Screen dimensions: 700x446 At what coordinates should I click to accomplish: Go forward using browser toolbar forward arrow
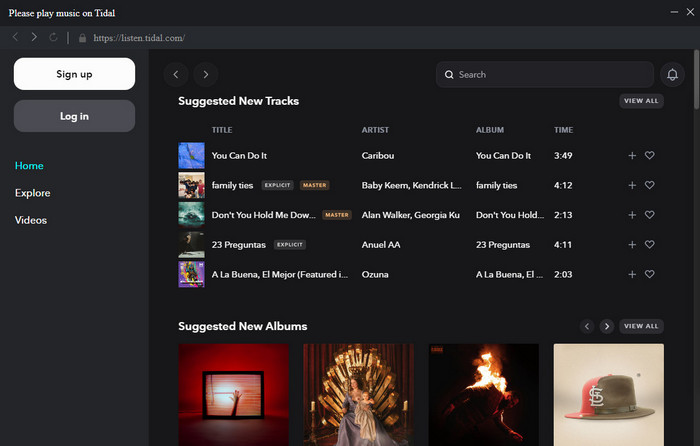coord(34,37)
